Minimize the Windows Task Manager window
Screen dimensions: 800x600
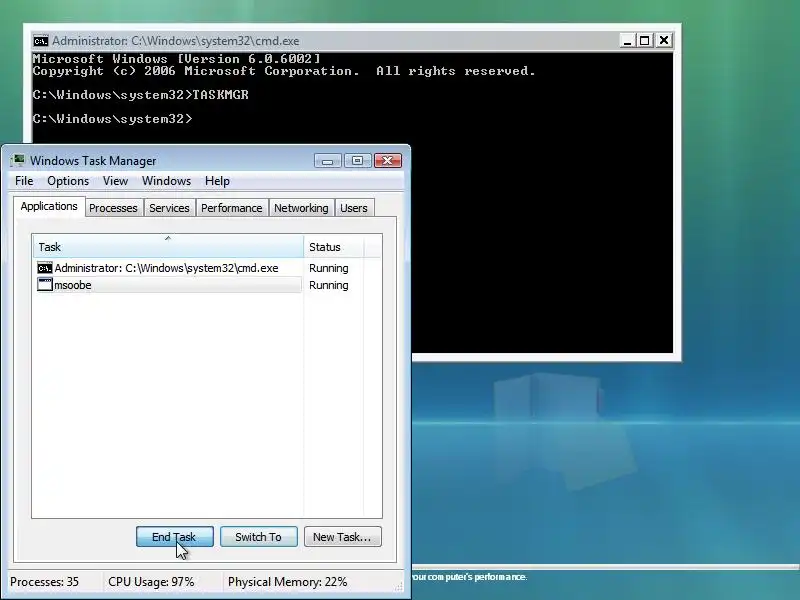pos(328,161)
